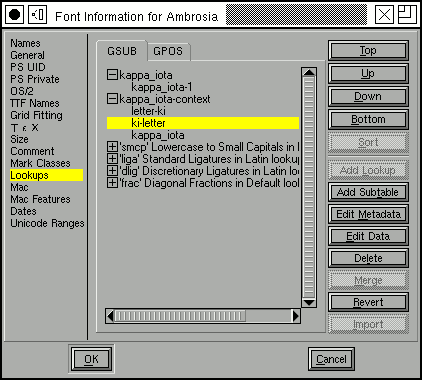This screenshot has height=380, width=422.
Task: Click the Revert button
Action: 368,302
